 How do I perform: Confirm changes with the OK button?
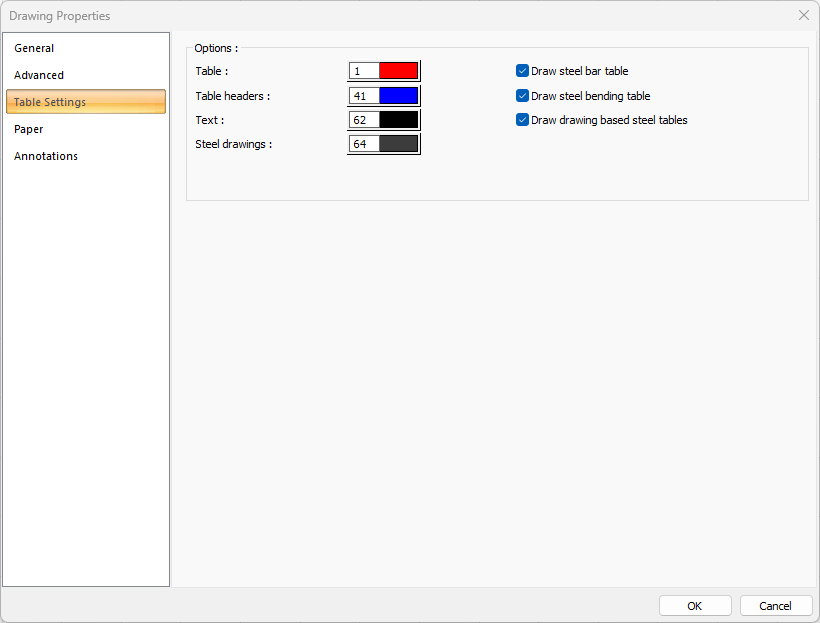(695, 606)
